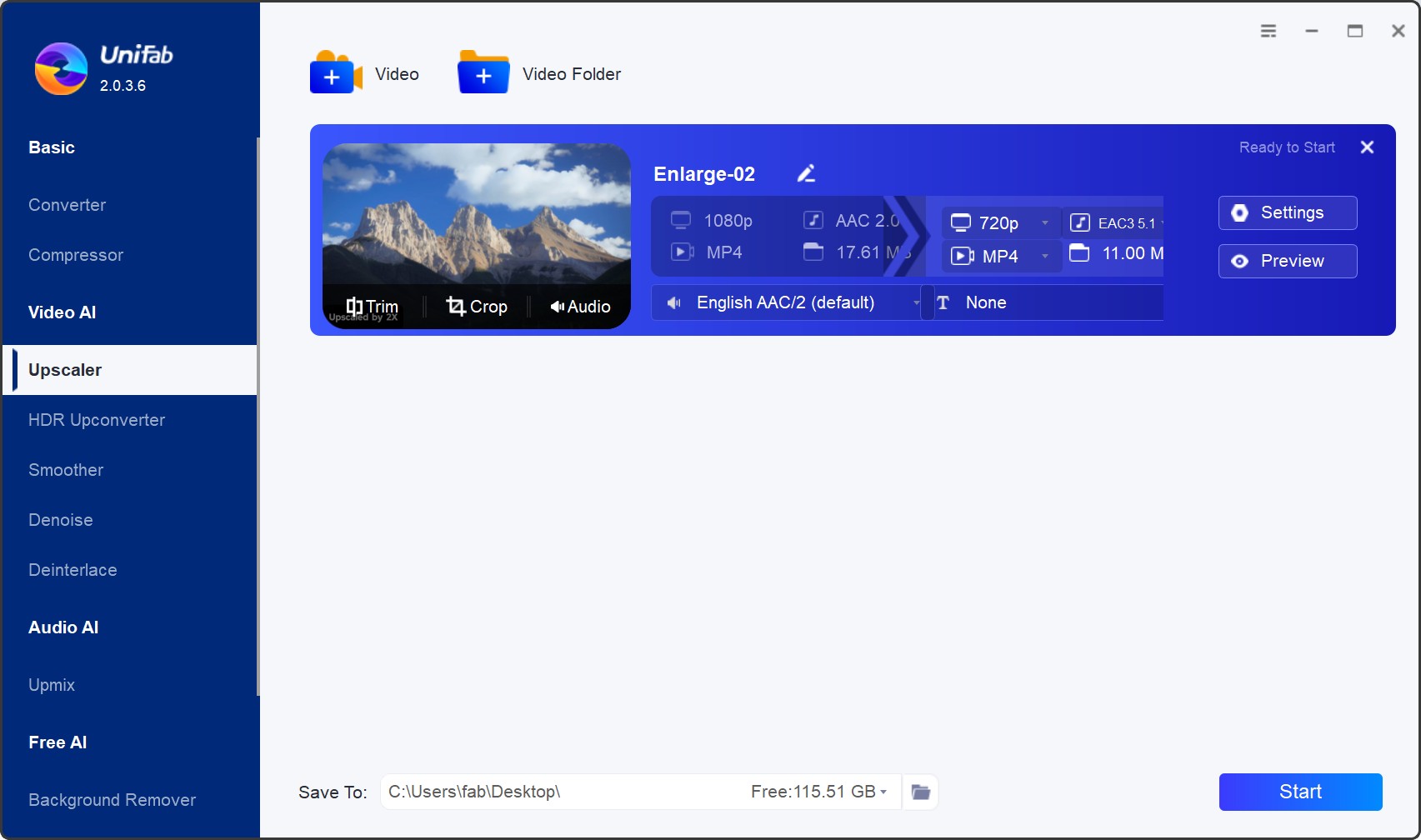The height and width of the screenshot is (840, 1421).
Task: Switch to Deinterlace module
Action: click(130, 570)
